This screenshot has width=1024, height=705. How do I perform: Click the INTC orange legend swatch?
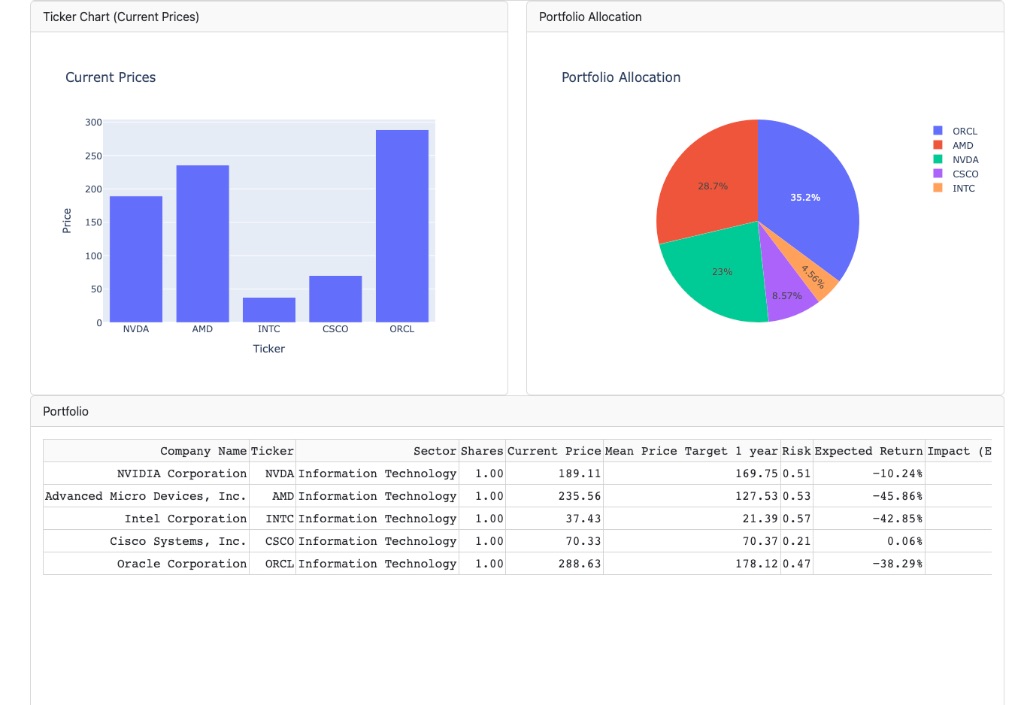[x=938, y=188]
